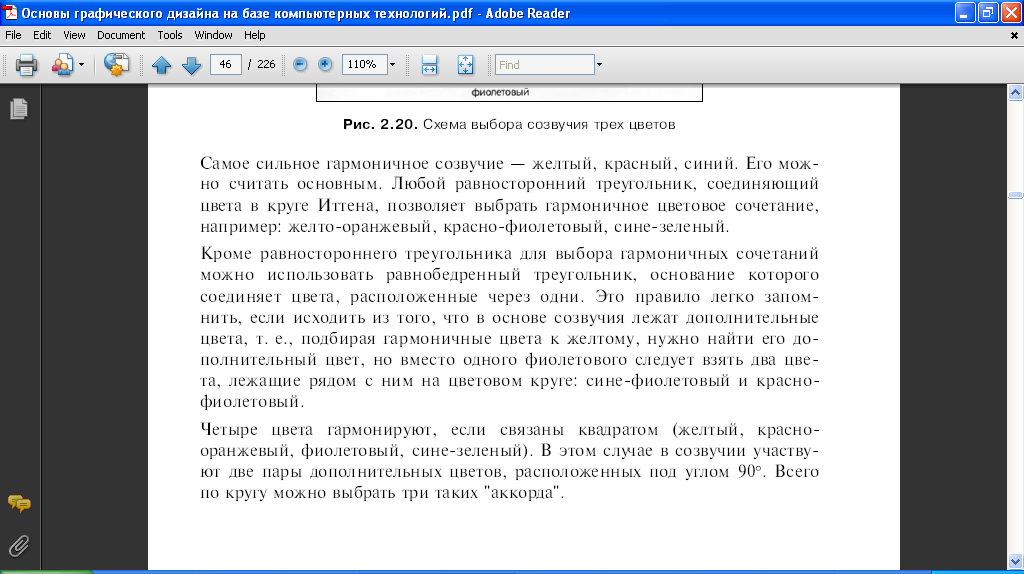Open the Attachments paperclip panel

(19, 546)
